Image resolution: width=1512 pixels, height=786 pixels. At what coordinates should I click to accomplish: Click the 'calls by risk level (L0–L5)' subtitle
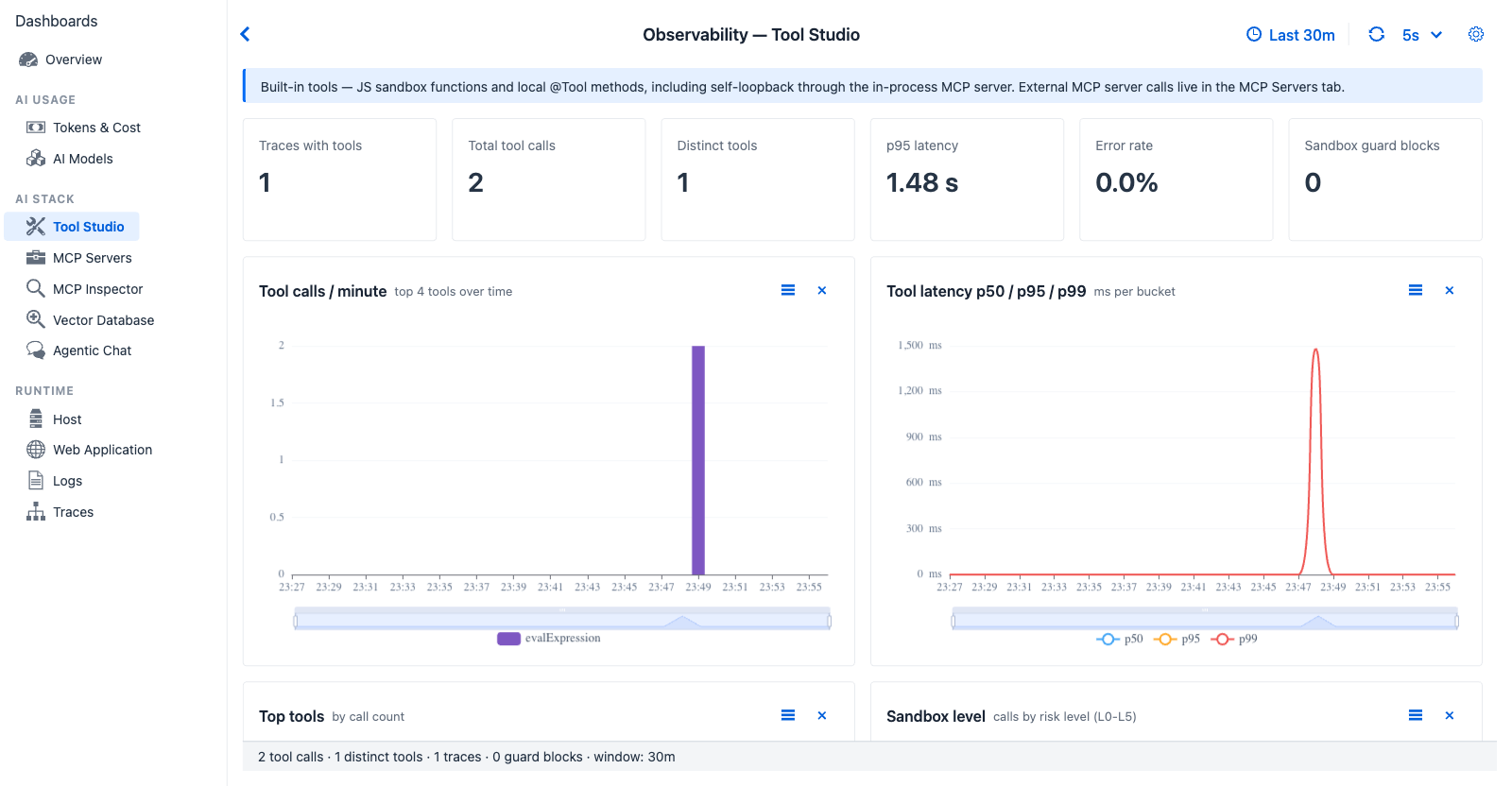pyautogui.click(x=1065, y=717)
